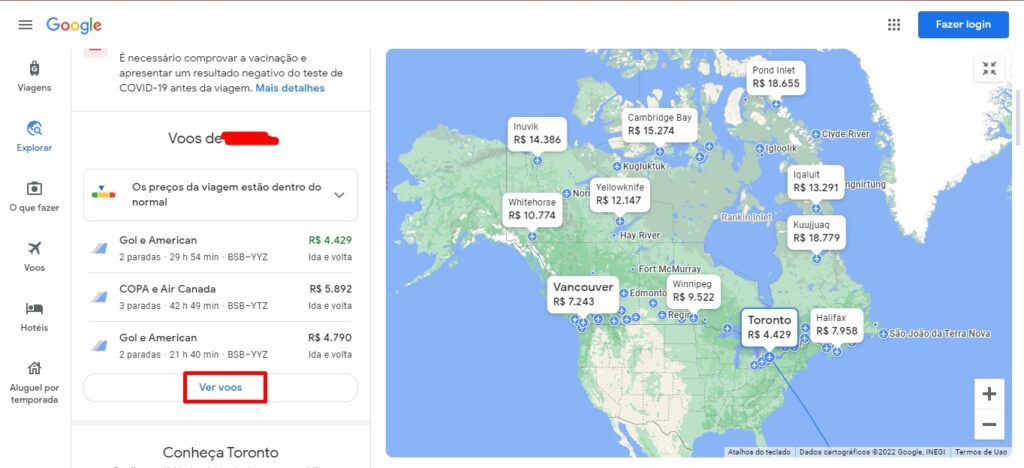Click the Kuujjuaq R$ 18.779 marker

click(x=816, y=232)
